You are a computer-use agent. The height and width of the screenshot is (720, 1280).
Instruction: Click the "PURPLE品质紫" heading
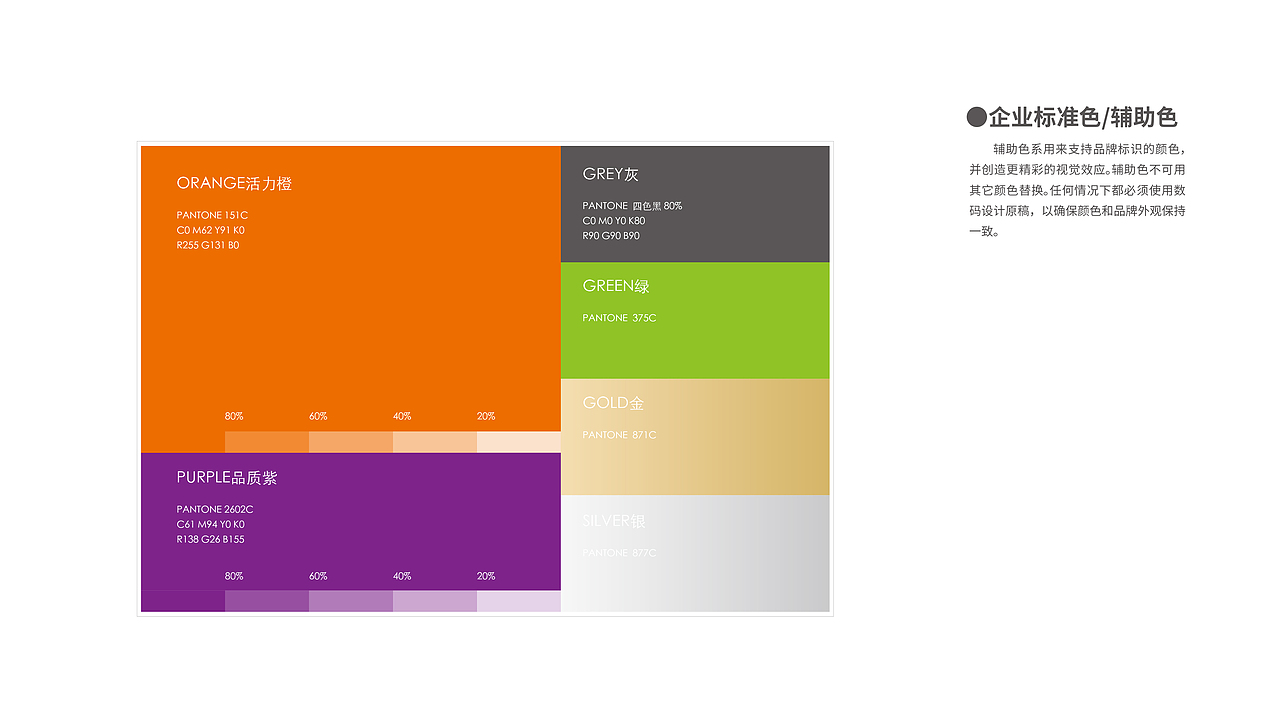[x=227, y=478]
